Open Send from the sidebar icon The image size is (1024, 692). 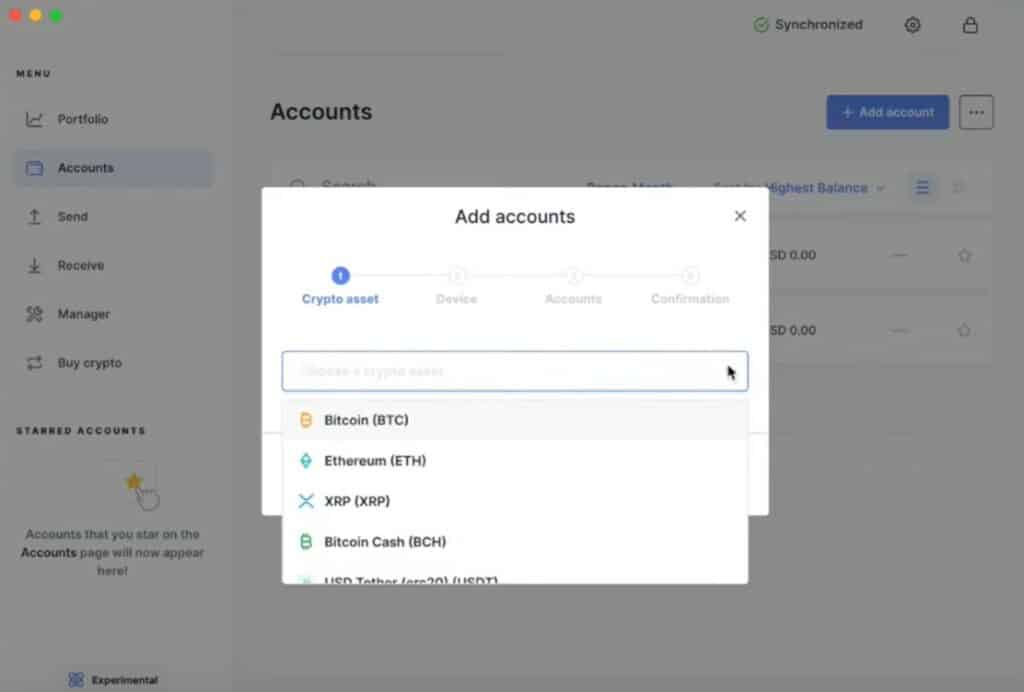(33, 216)
